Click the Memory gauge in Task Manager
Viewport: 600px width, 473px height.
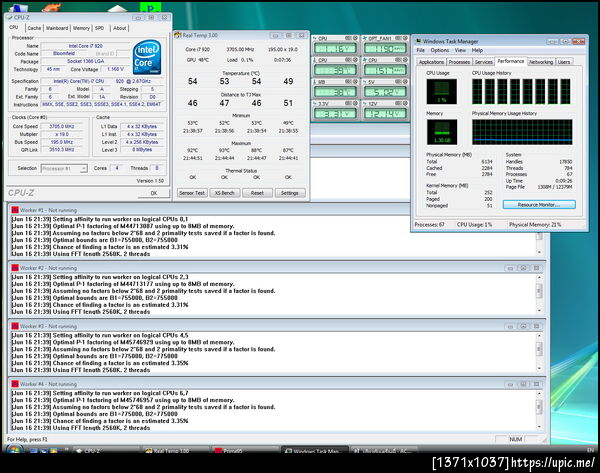point(442,132)
